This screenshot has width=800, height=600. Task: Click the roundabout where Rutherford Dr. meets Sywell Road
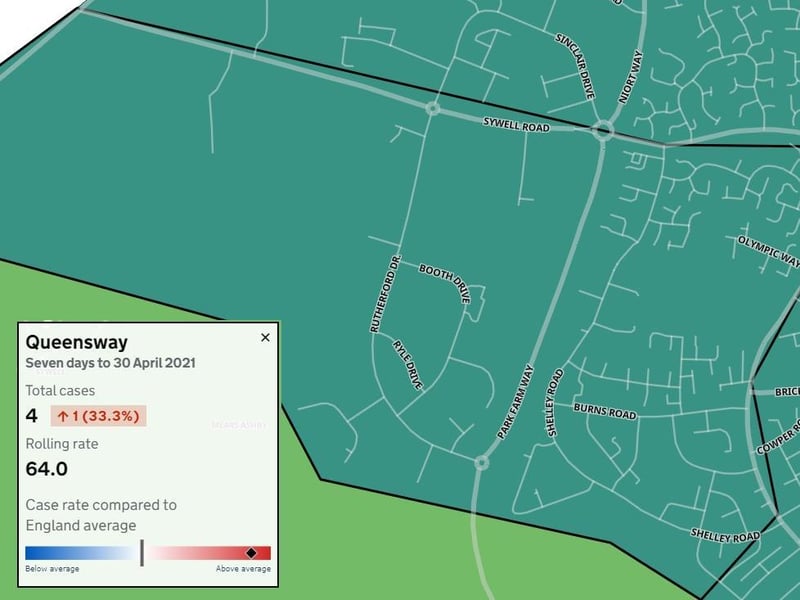[433, 108]
